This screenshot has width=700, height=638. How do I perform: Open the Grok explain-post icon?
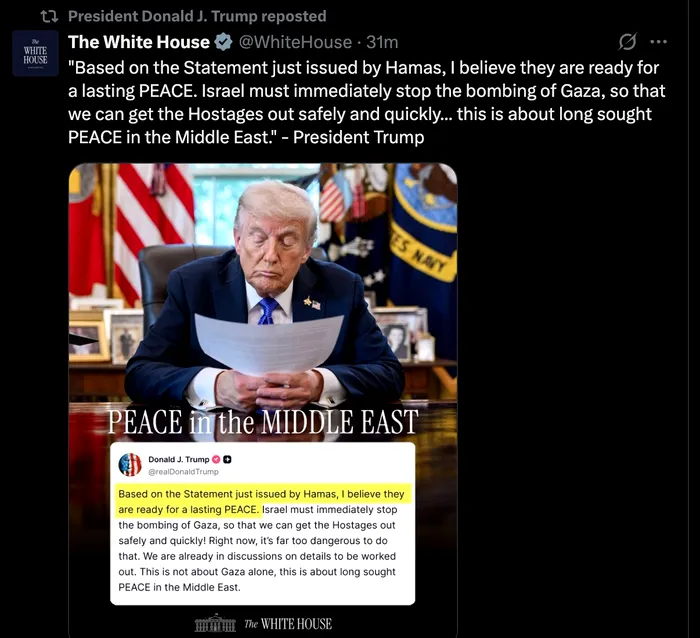[627, 42]
